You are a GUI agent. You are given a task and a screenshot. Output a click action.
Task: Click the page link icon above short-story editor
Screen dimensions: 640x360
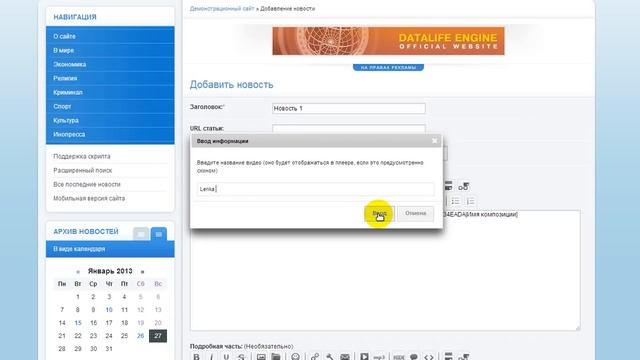[463, 187]
